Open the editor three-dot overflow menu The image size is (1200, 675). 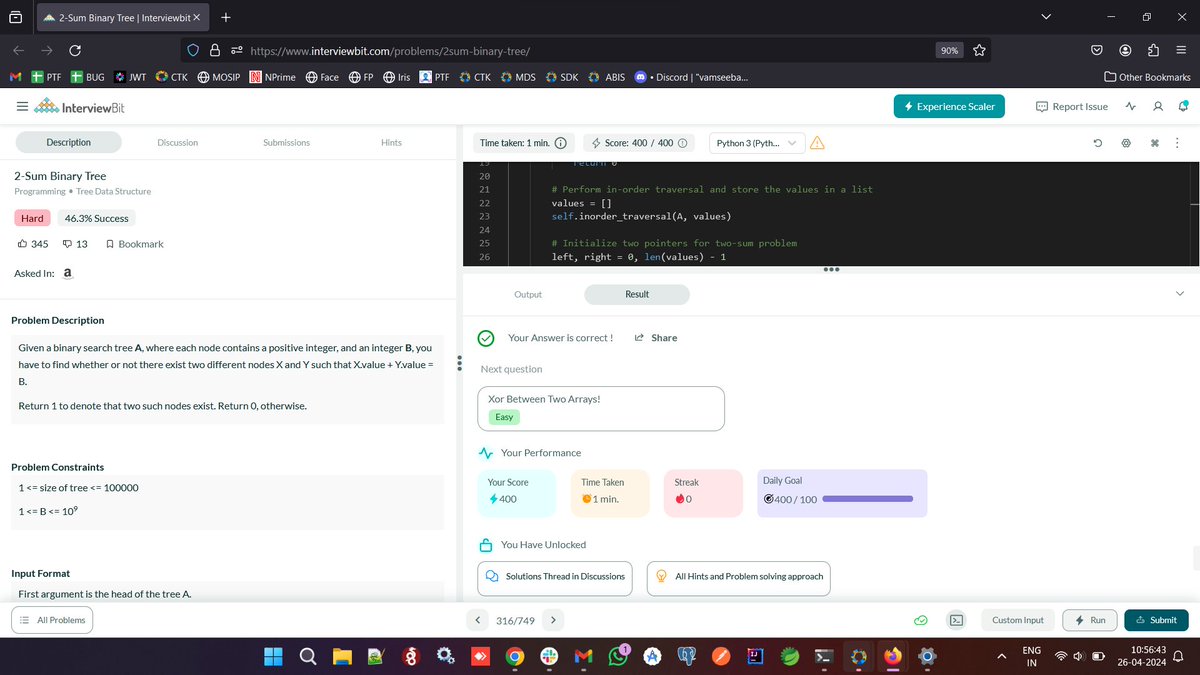pyautogui.click(x=1178, y=143)
